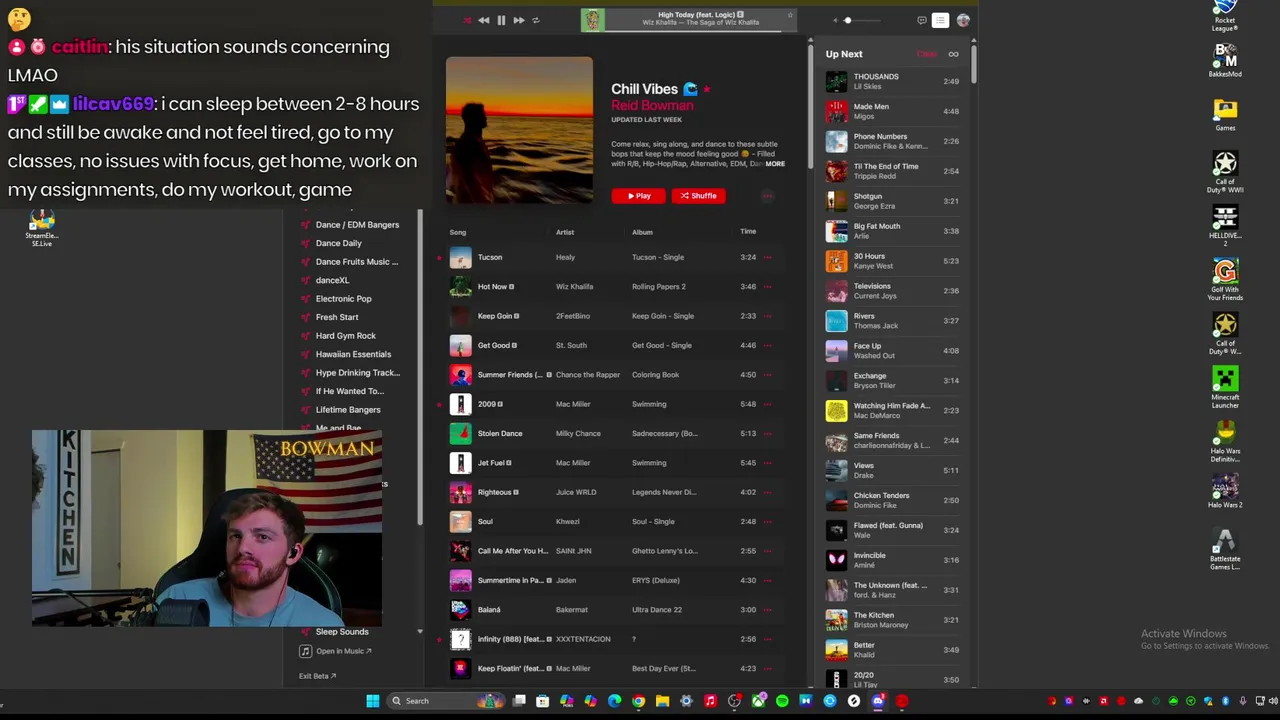Viewport: 1280px width, 720px height.
Task: Sort the track list by Song column
Action: [x=458, y=232]
